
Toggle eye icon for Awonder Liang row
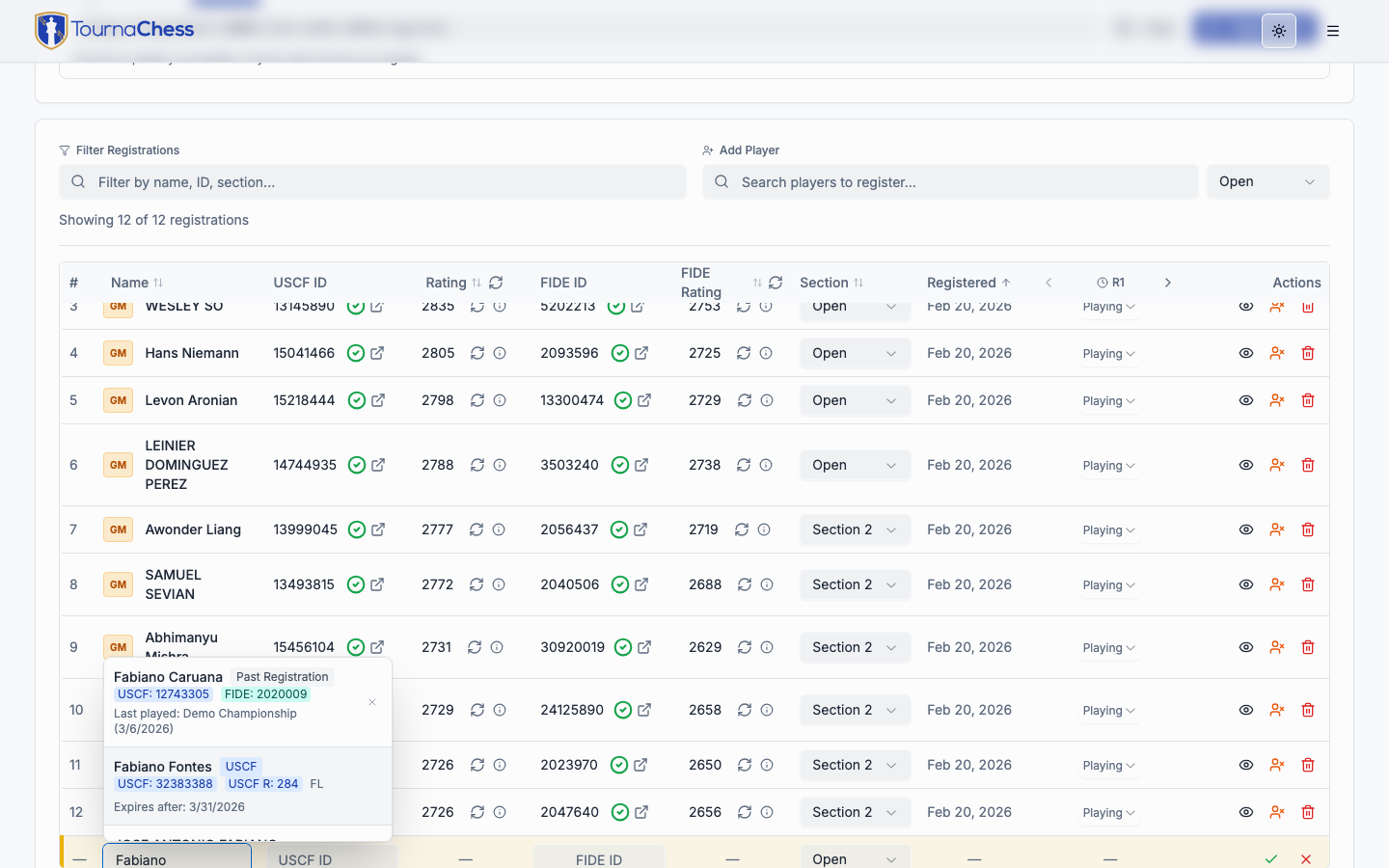1246,529
